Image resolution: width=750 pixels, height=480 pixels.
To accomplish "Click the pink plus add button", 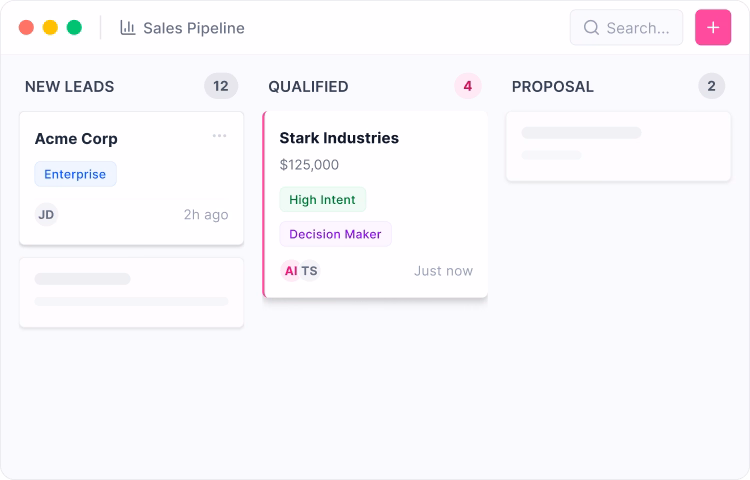I will (713, 28).
